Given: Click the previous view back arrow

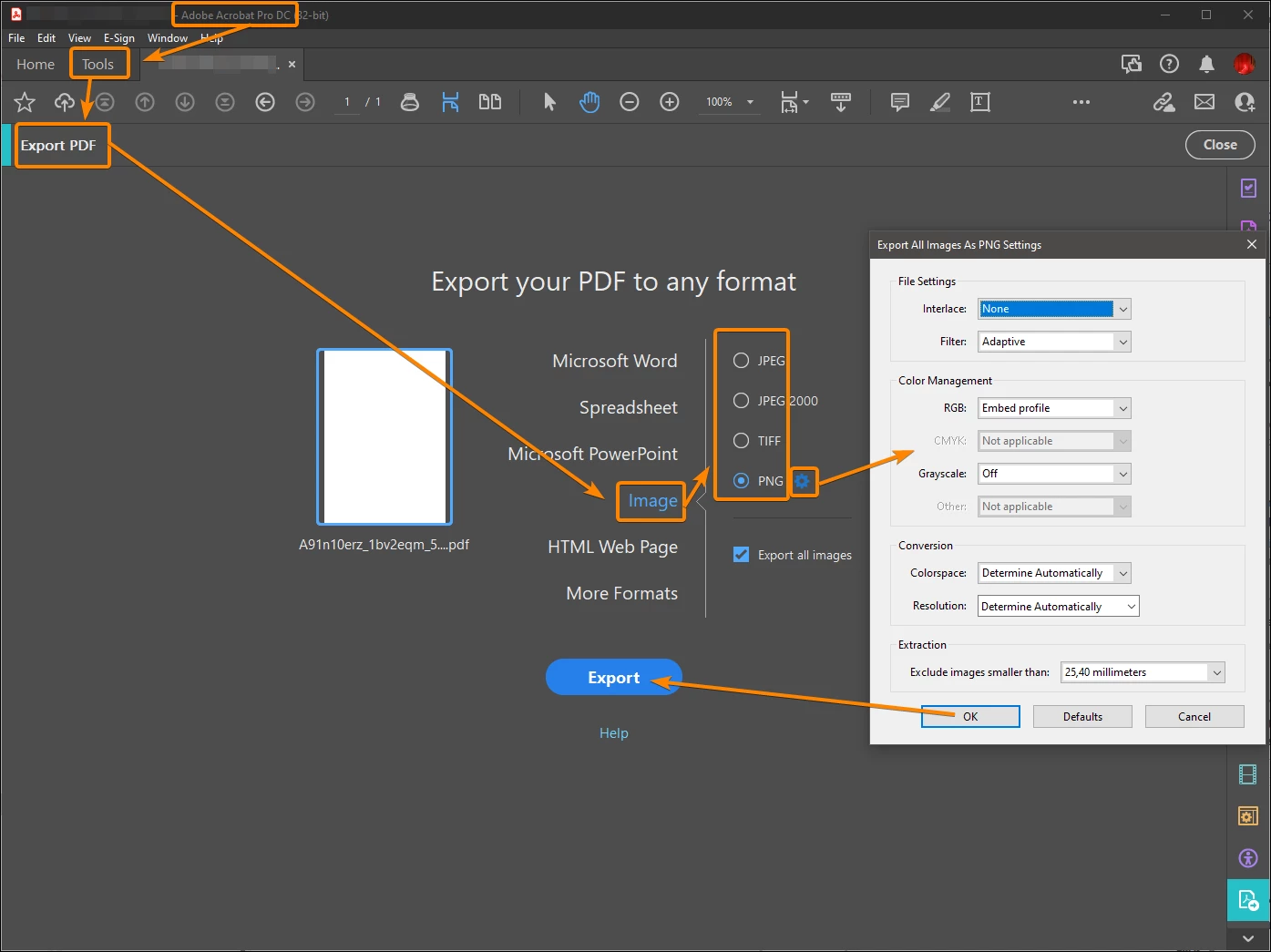Looking at the screenshot, I should click(265, 102).
